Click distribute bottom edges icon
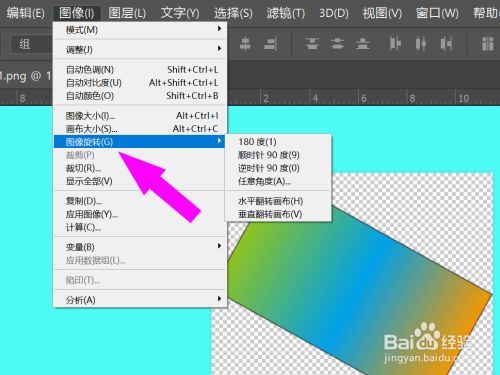 tap(363, 44)
